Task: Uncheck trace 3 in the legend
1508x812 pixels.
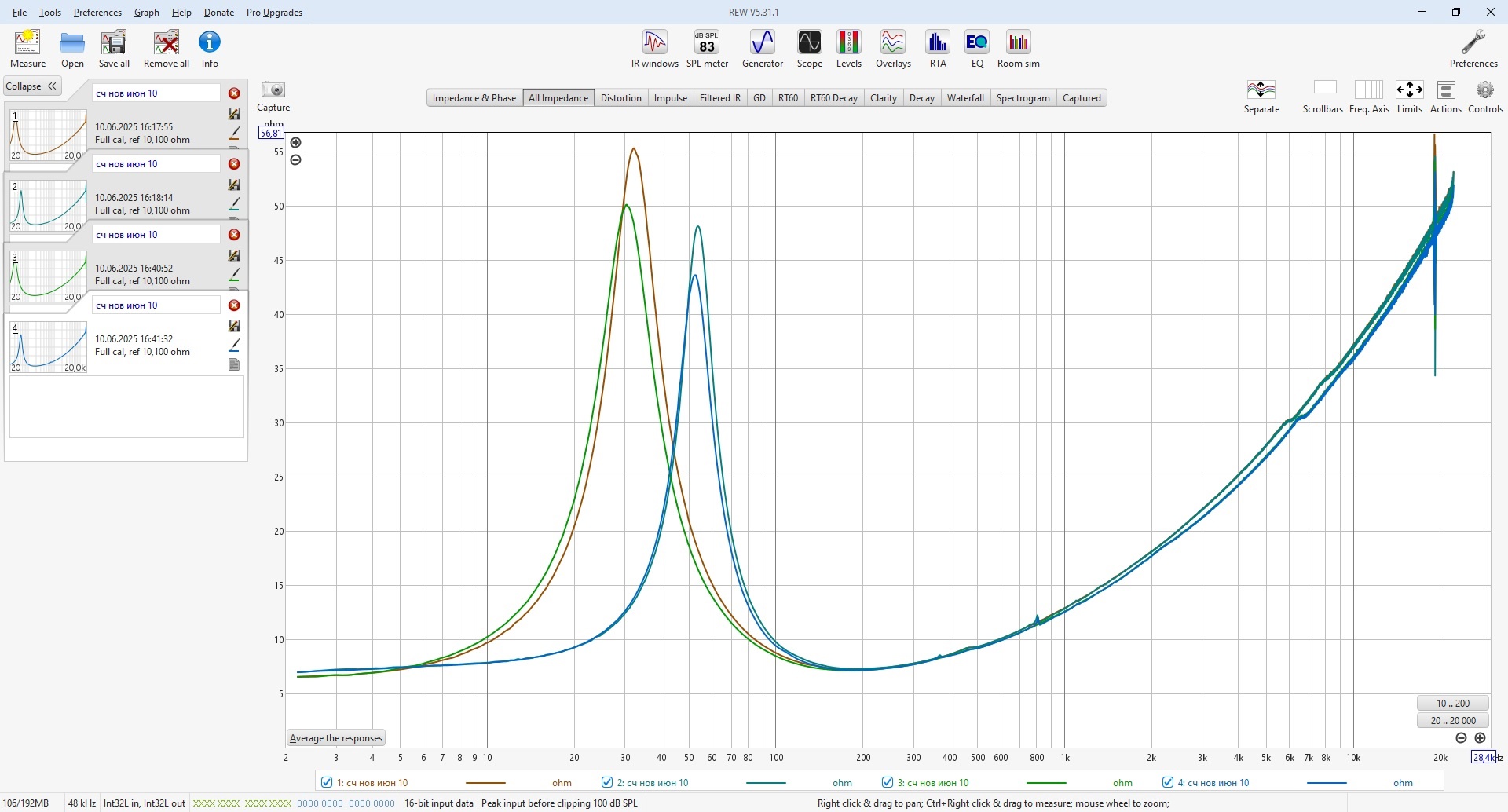Action: 888,782
